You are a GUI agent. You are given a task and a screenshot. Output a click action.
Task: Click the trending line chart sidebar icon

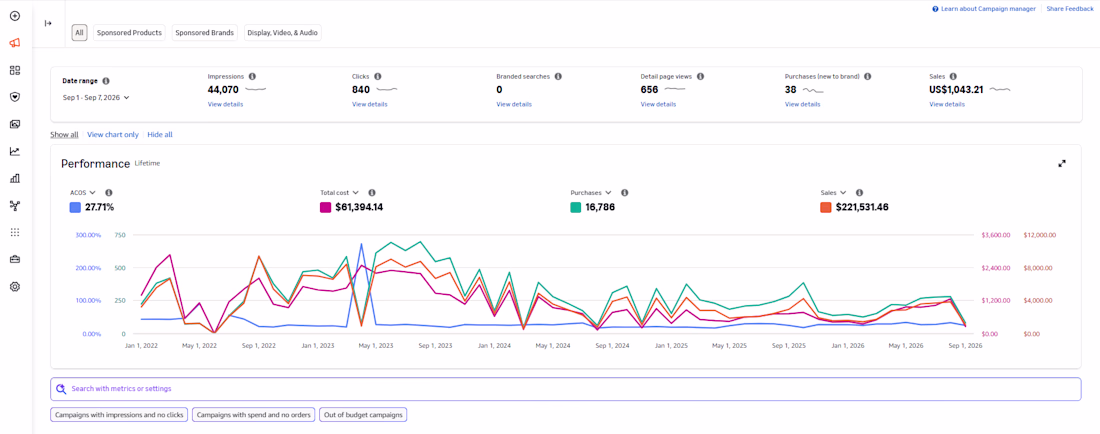pos(15,151)
